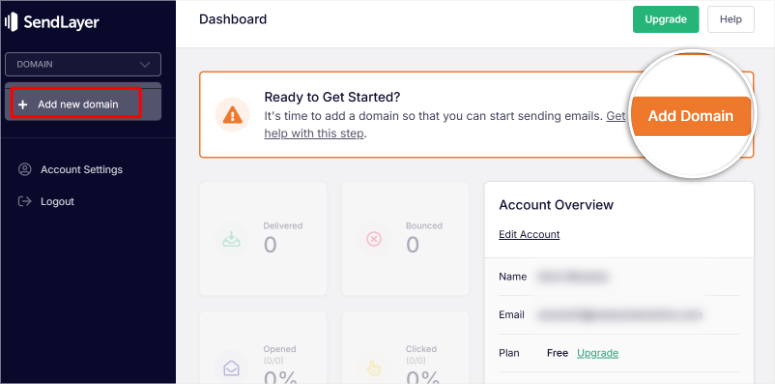Image resolution: width=775 pixels, height=384 pixels.
Task: Click the orange Add Domain button
Action: (691, 116)
